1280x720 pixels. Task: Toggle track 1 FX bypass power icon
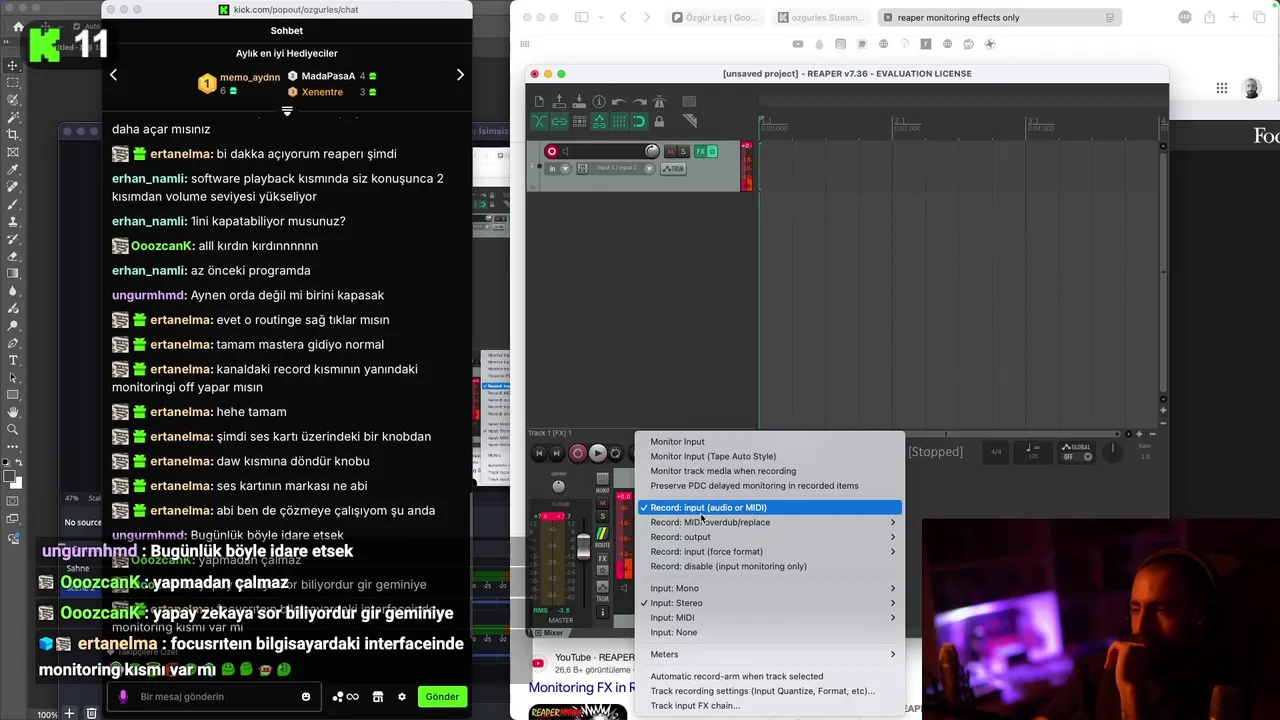(713, 152)
